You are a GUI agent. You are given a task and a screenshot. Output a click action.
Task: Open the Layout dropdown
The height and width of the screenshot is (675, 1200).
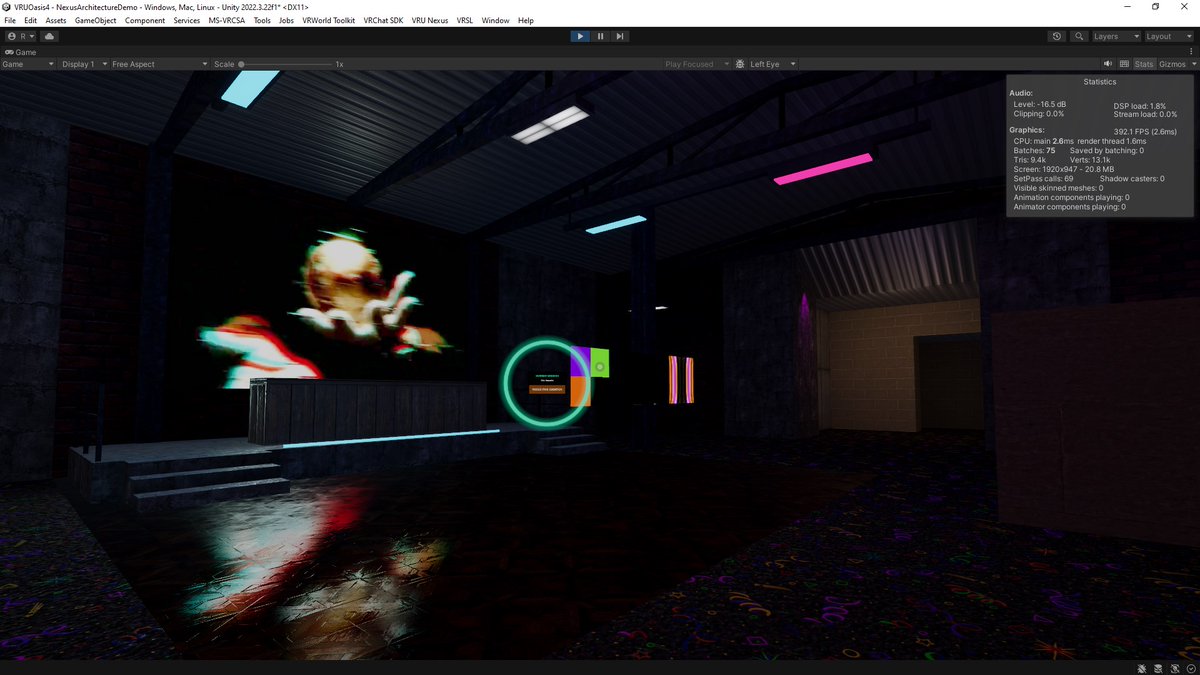pos(1168,36)
